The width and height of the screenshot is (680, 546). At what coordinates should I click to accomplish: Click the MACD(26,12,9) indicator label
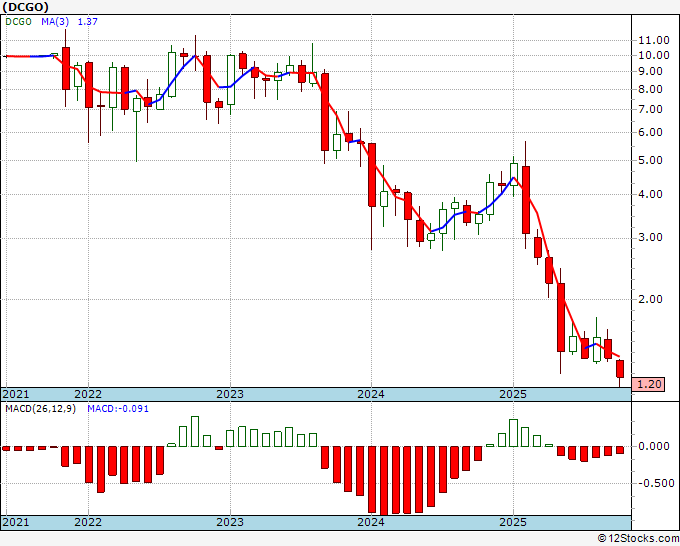(x=40, y=409)
